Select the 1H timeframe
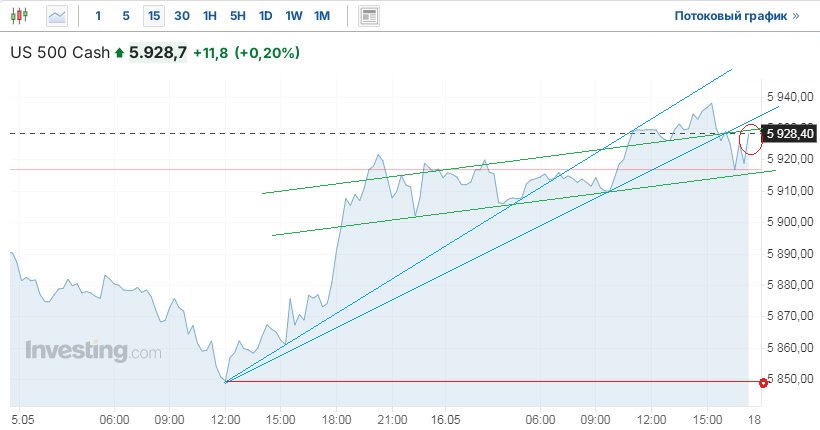The height and width of the screenshot is (430, 820). pyautogui.click(x=209, y=16)
